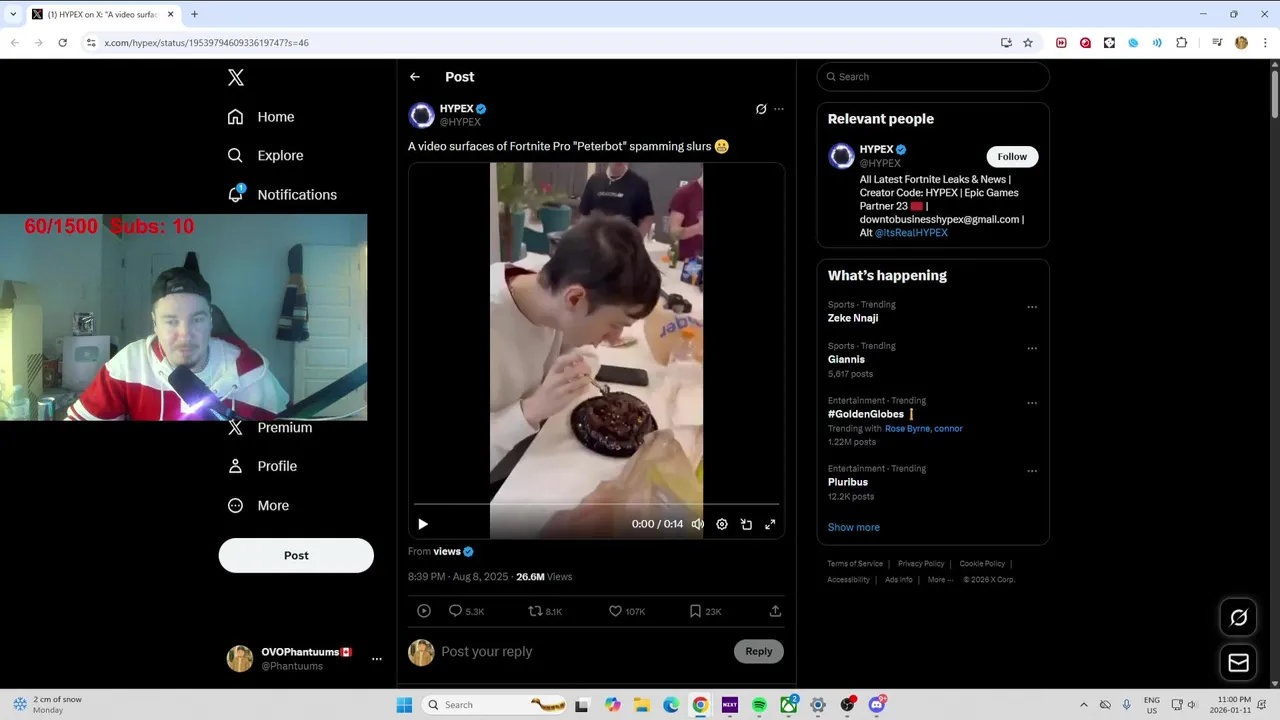Open Chrome media controls icon
The height and width of the screenshot is (720, 1280).
coord(1217,43)
